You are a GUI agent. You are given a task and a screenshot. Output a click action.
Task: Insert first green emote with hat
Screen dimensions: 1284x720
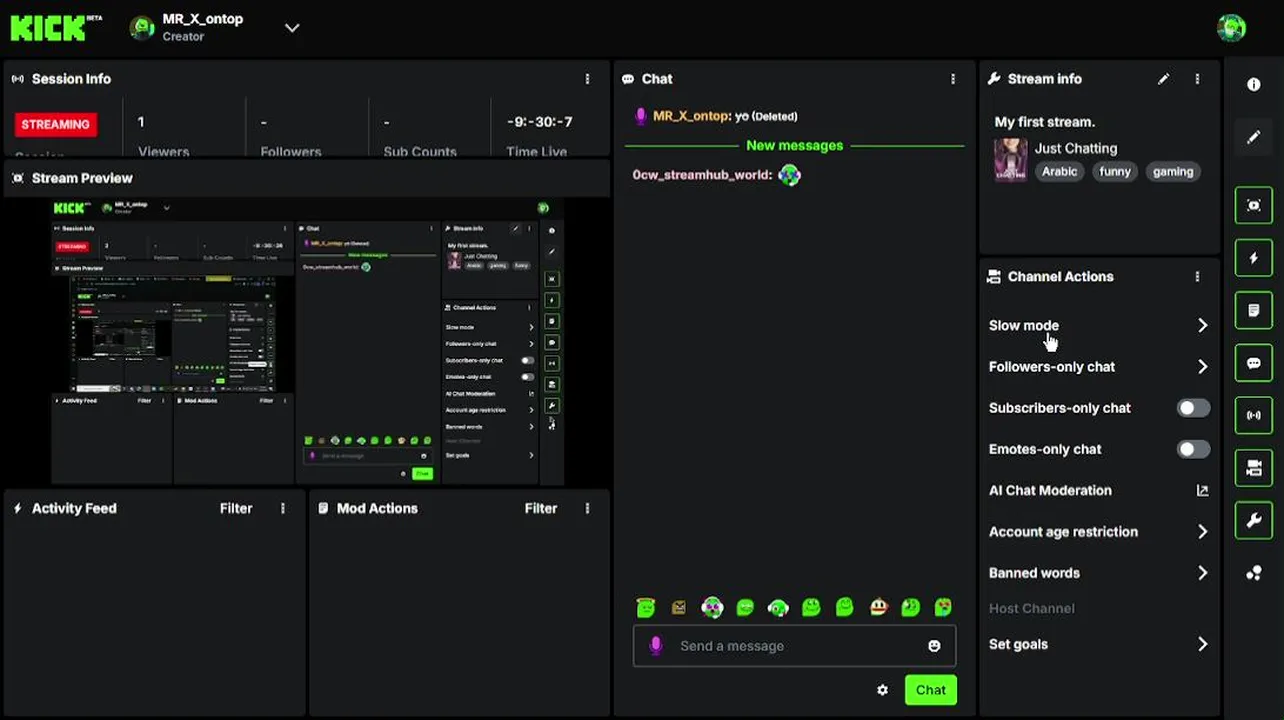click(x=646, y=607)
